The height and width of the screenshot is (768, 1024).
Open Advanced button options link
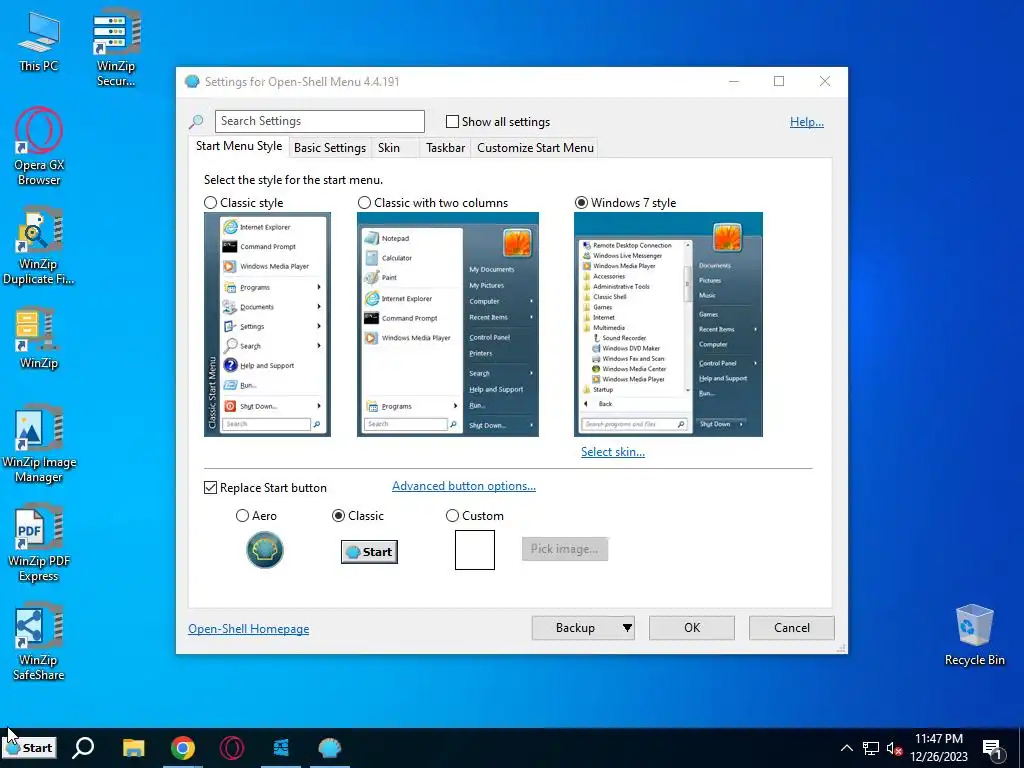tap(464, 486)
